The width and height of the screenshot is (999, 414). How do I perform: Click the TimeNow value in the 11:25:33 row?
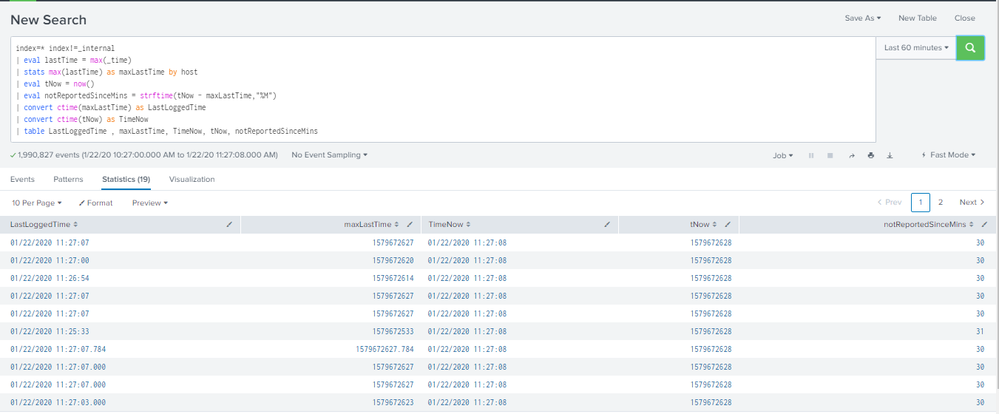click(467, 331)
